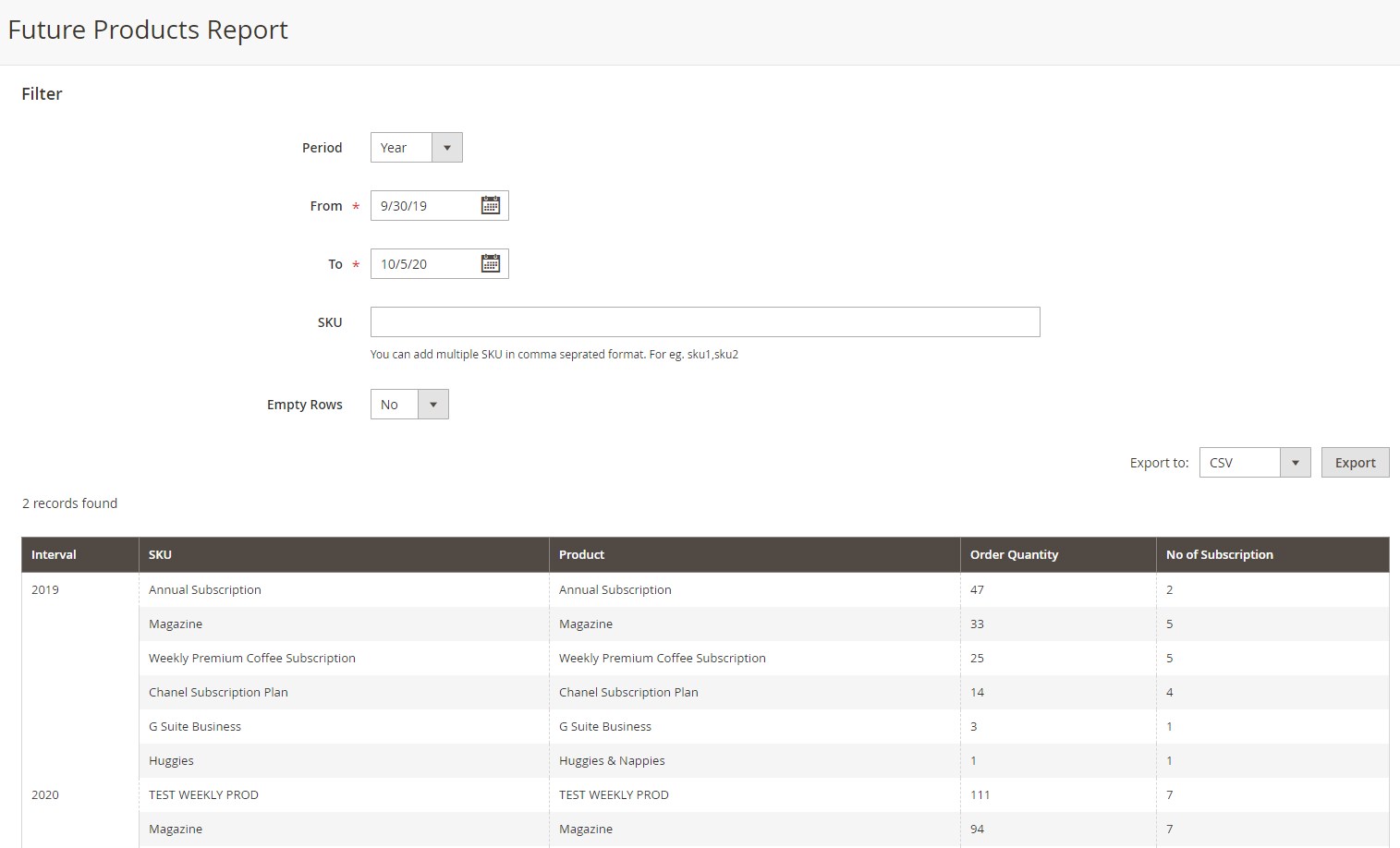Click the To date input field
Image resolution: width=1400 pixels, height=848 pixels.
425,264
